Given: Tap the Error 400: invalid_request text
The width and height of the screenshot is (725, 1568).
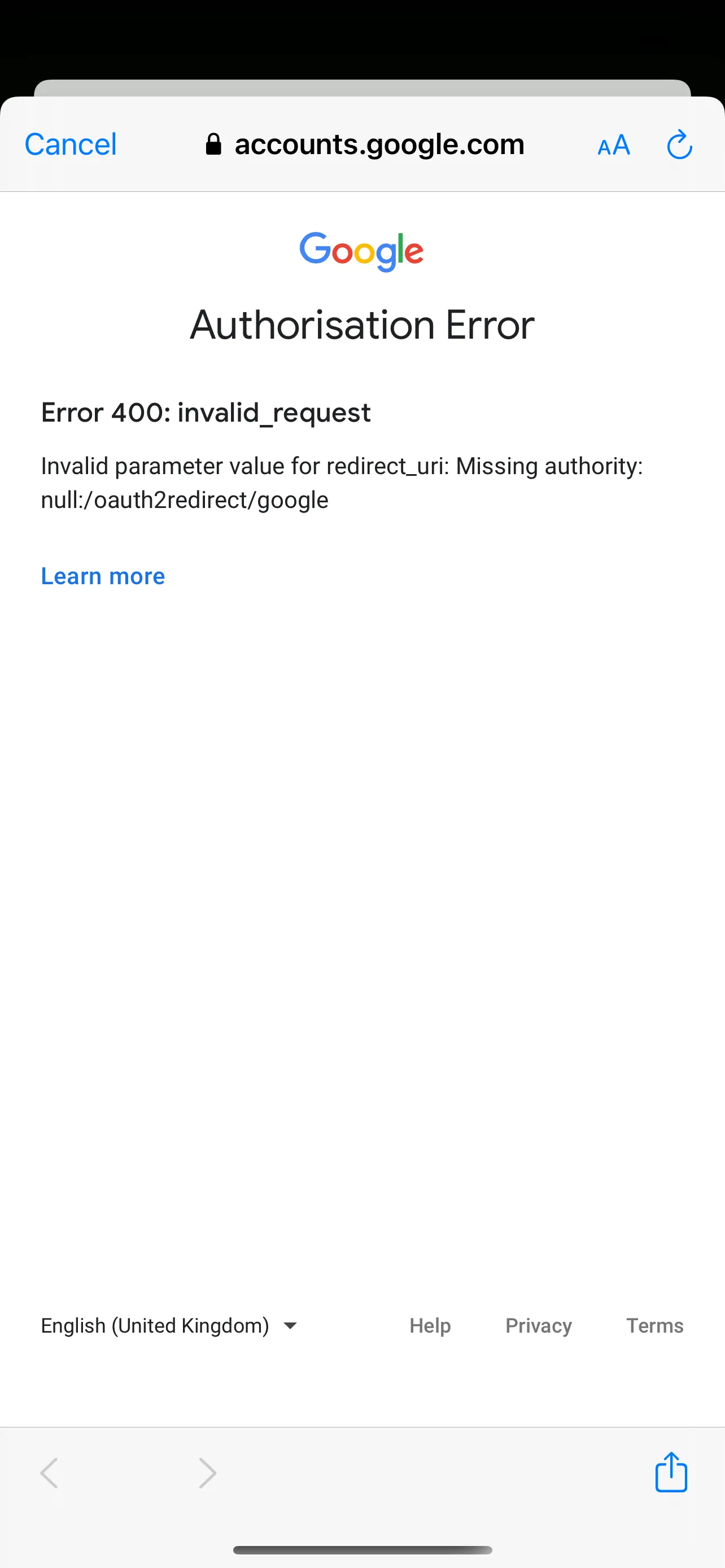Looking at the screenshot, I should (206, 413).
